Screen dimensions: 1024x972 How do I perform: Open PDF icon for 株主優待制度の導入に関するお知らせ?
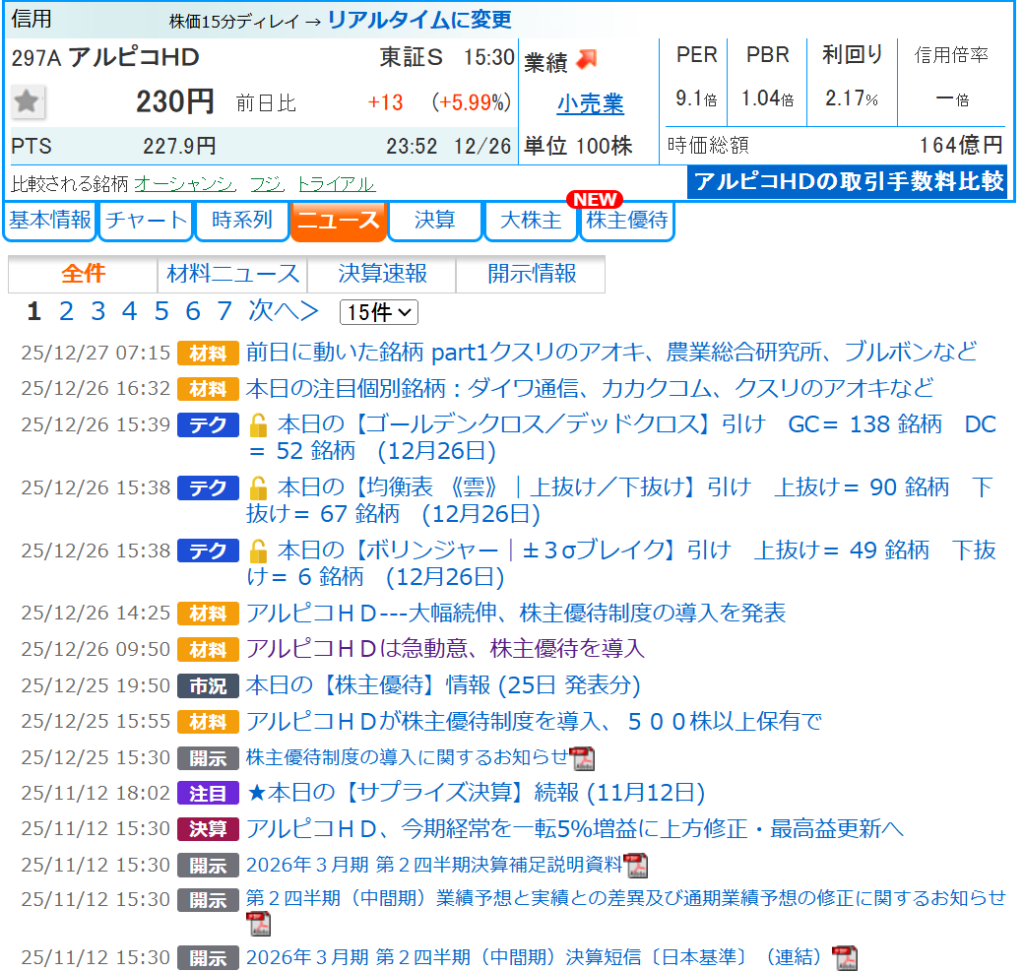[x=582, y=758]
